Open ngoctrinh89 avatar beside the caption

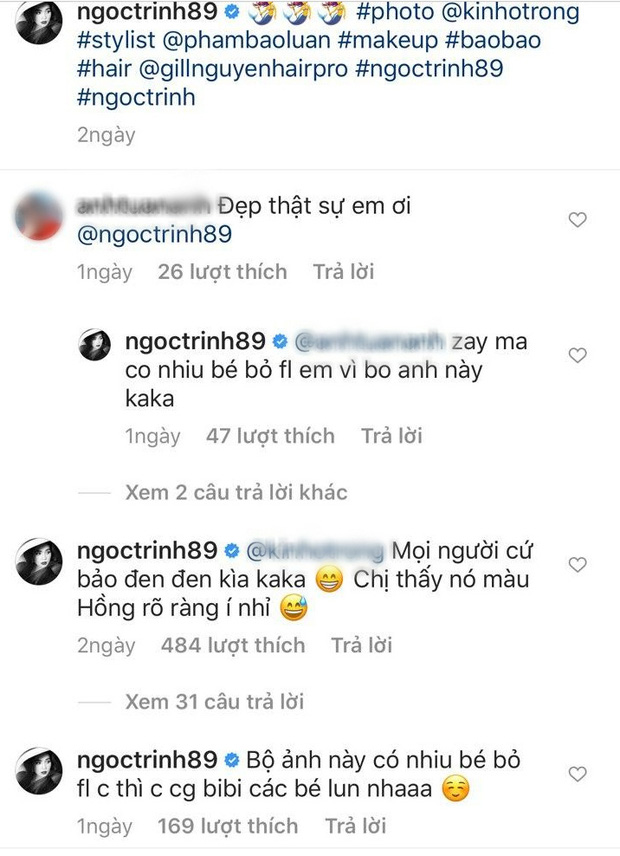coord(39,21)
